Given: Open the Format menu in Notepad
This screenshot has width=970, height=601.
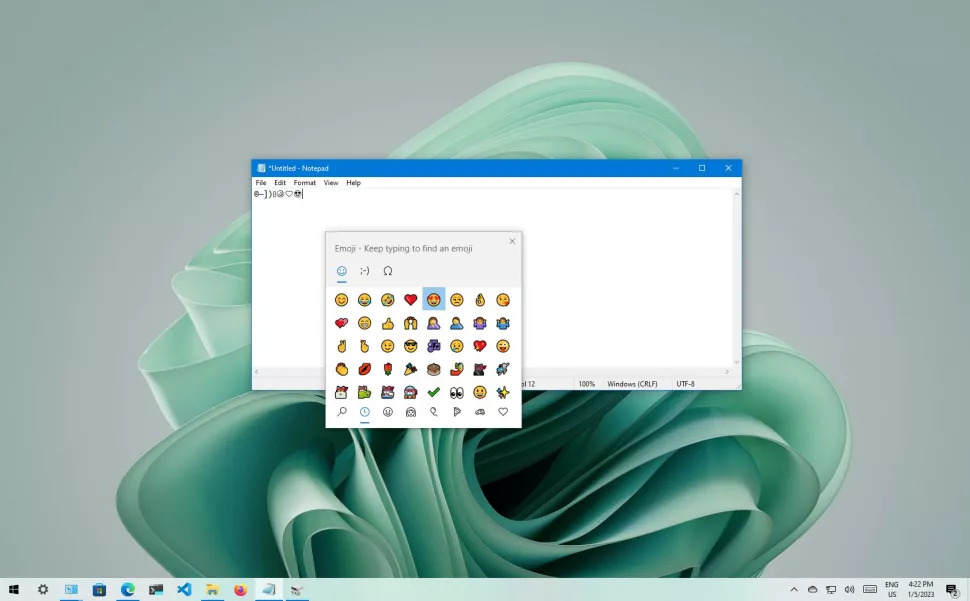Looking at the screenshot, I should coord(304,183).
